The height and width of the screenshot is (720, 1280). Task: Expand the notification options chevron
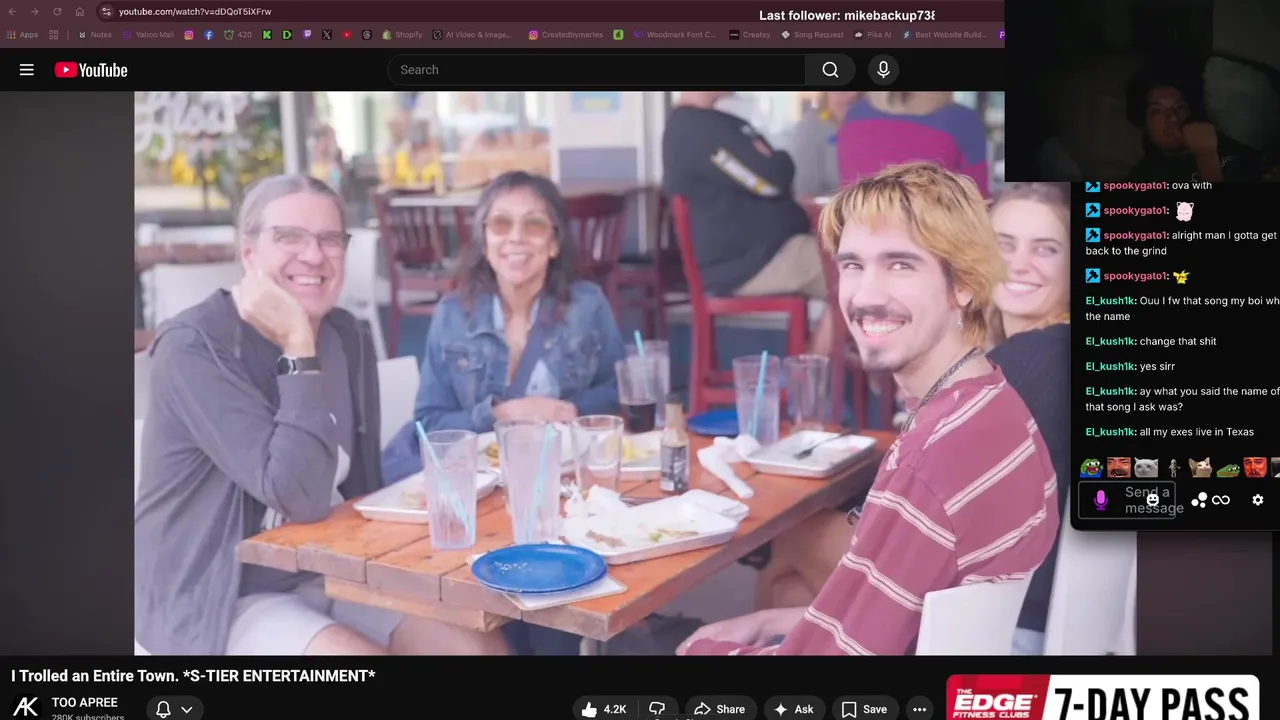point(186,710)
